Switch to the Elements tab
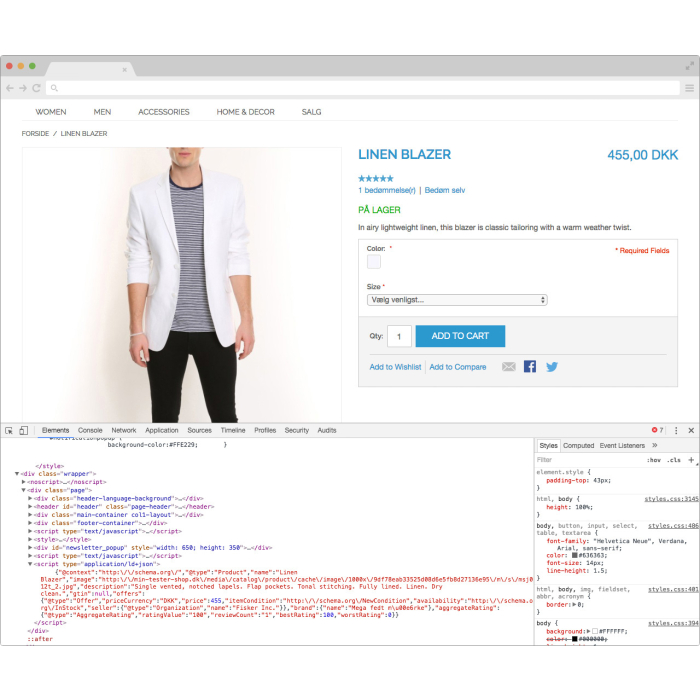This screenshot has height=700, width=700. click(55, 430)
